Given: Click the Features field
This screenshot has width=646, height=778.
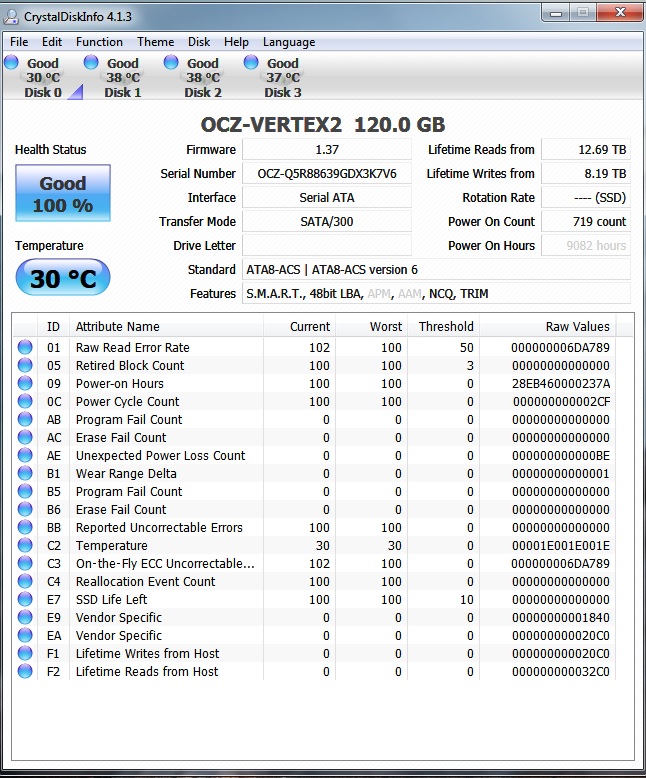Looking at the screenshot, I should (437, 294).
